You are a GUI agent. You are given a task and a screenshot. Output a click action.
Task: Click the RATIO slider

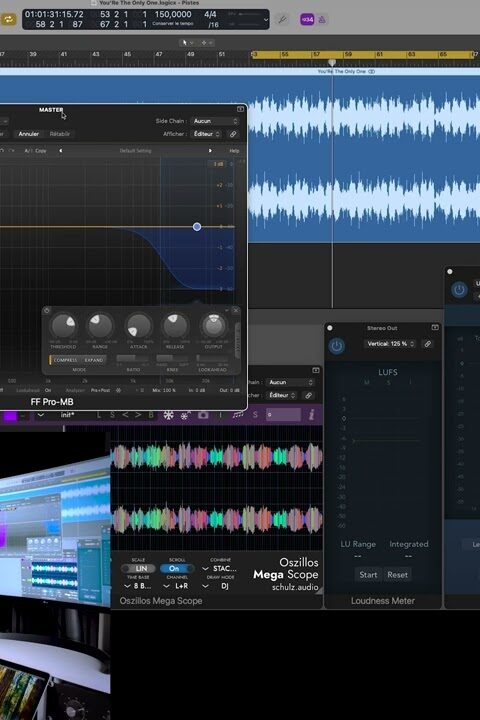coord(133,359)
